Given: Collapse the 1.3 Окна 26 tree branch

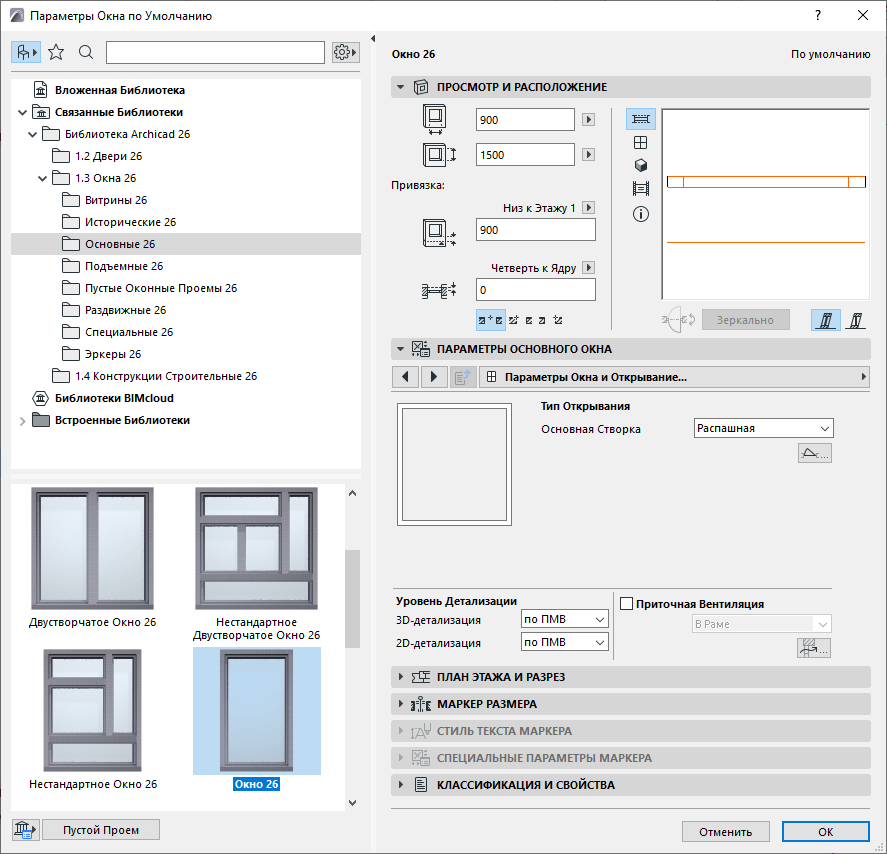Looking at the screenshot, I should point(43,177).
